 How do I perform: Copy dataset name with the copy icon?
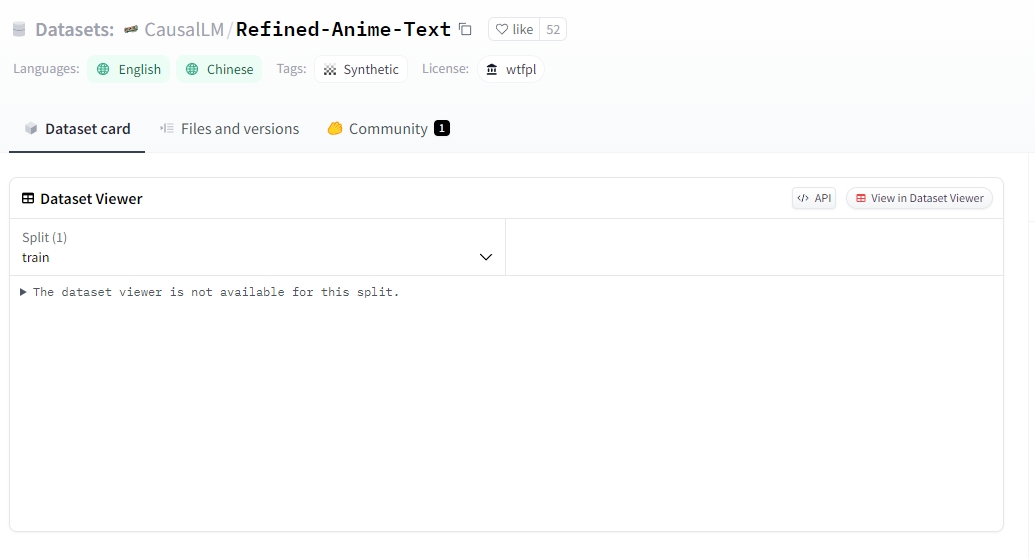pyautogui.click(x=465, y=29)
